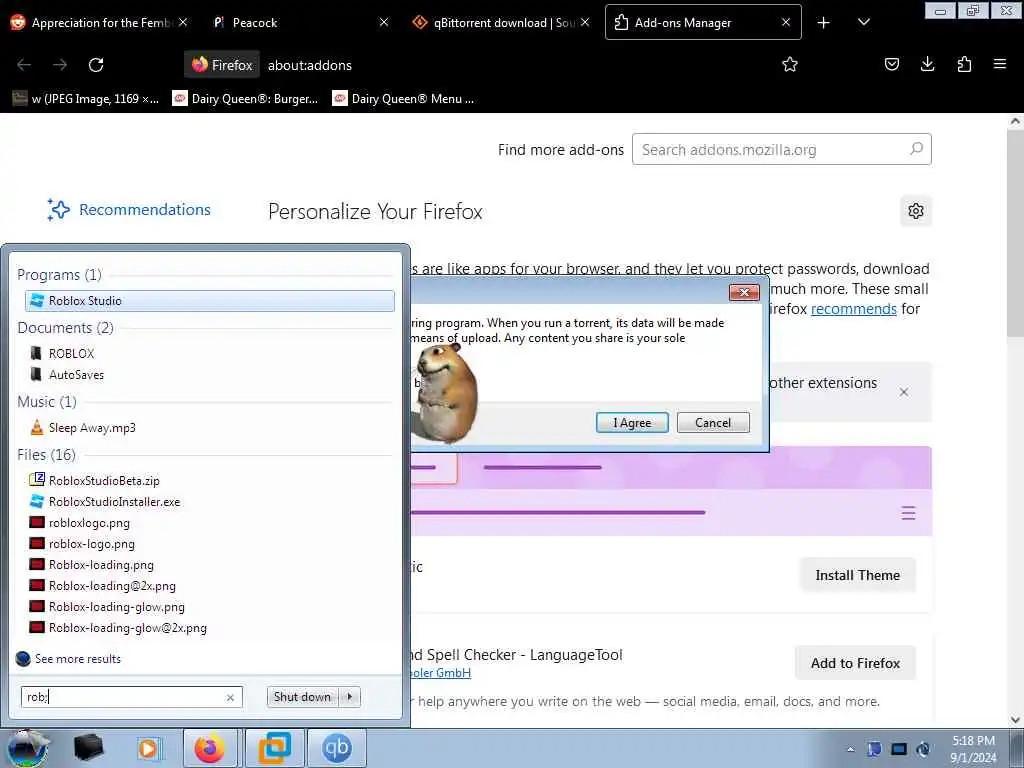The height and width of the screenshot is (768, 1024).
Task: Click I Agree in the qBittorrent dialog
Action: tap(632, 423)
